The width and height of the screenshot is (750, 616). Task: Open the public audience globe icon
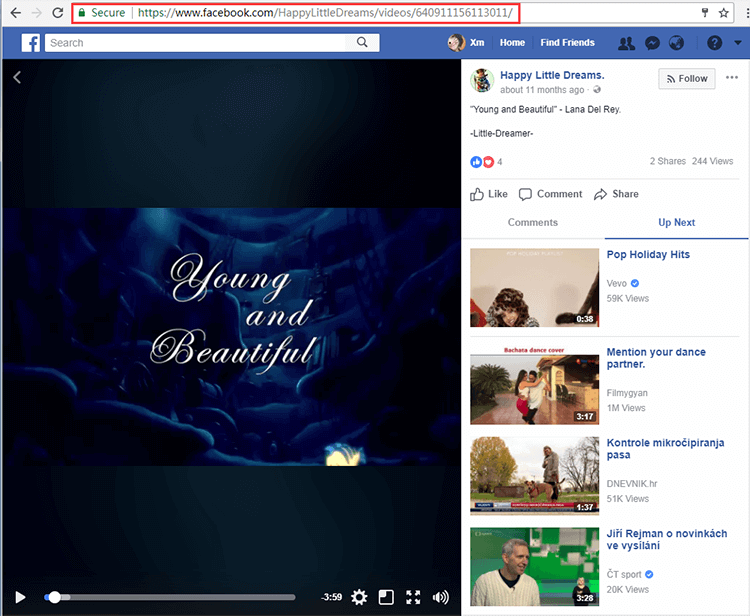click(x=596, y=89)
